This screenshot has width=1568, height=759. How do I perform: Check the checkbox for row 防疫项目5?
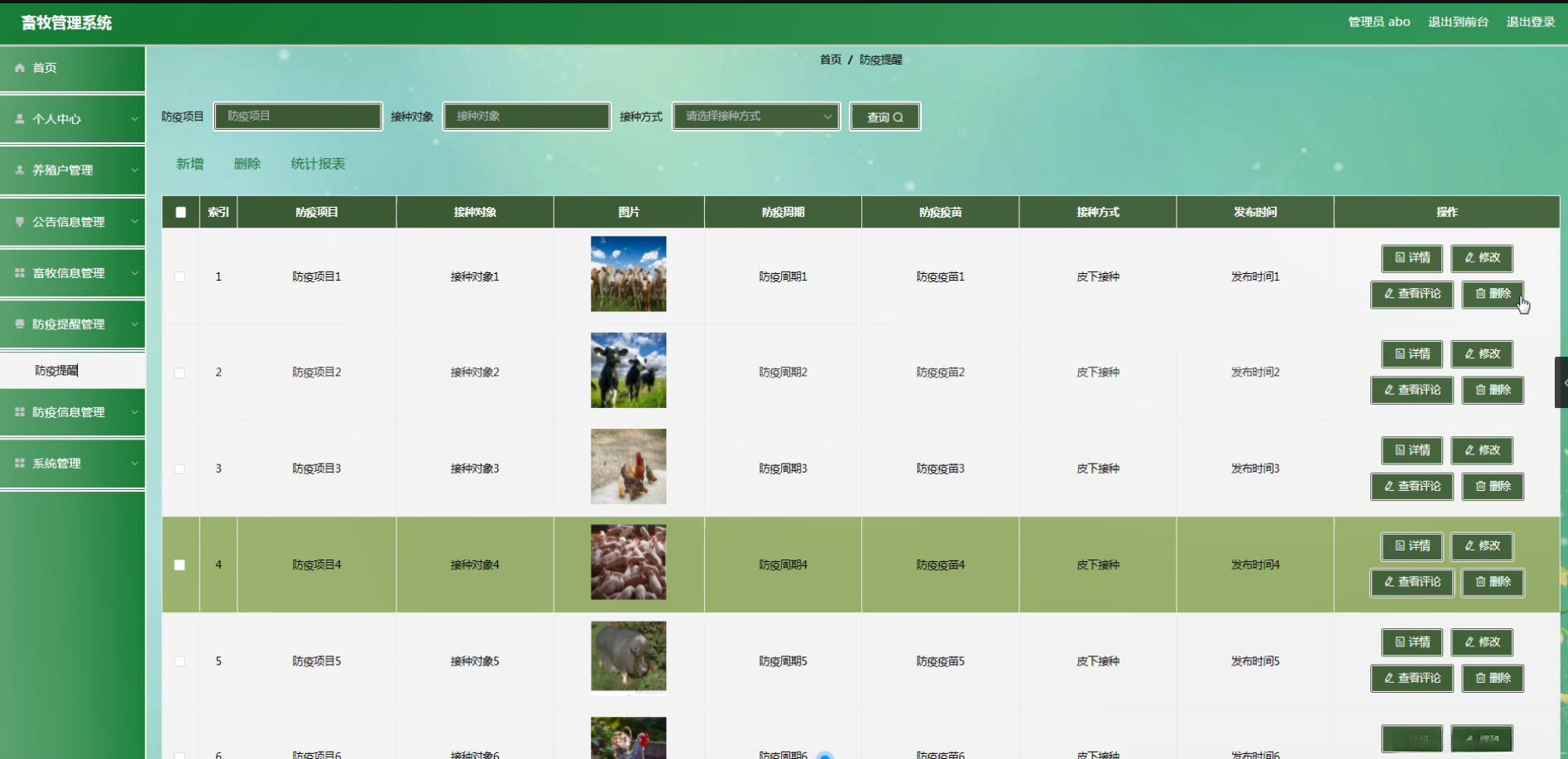coord(180,661)
